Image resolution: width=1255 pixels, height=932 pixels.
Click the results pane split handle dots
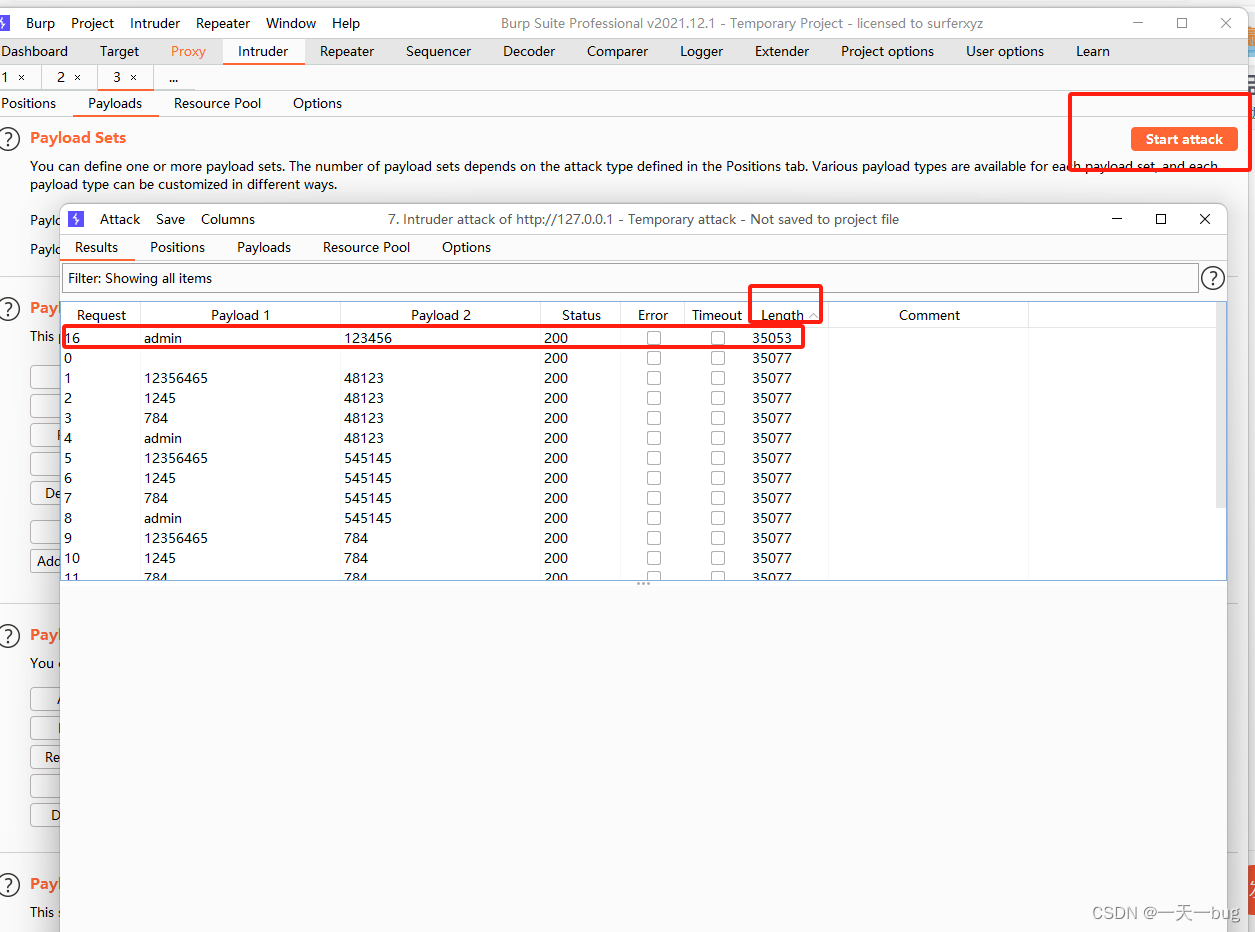coord(643,584)
